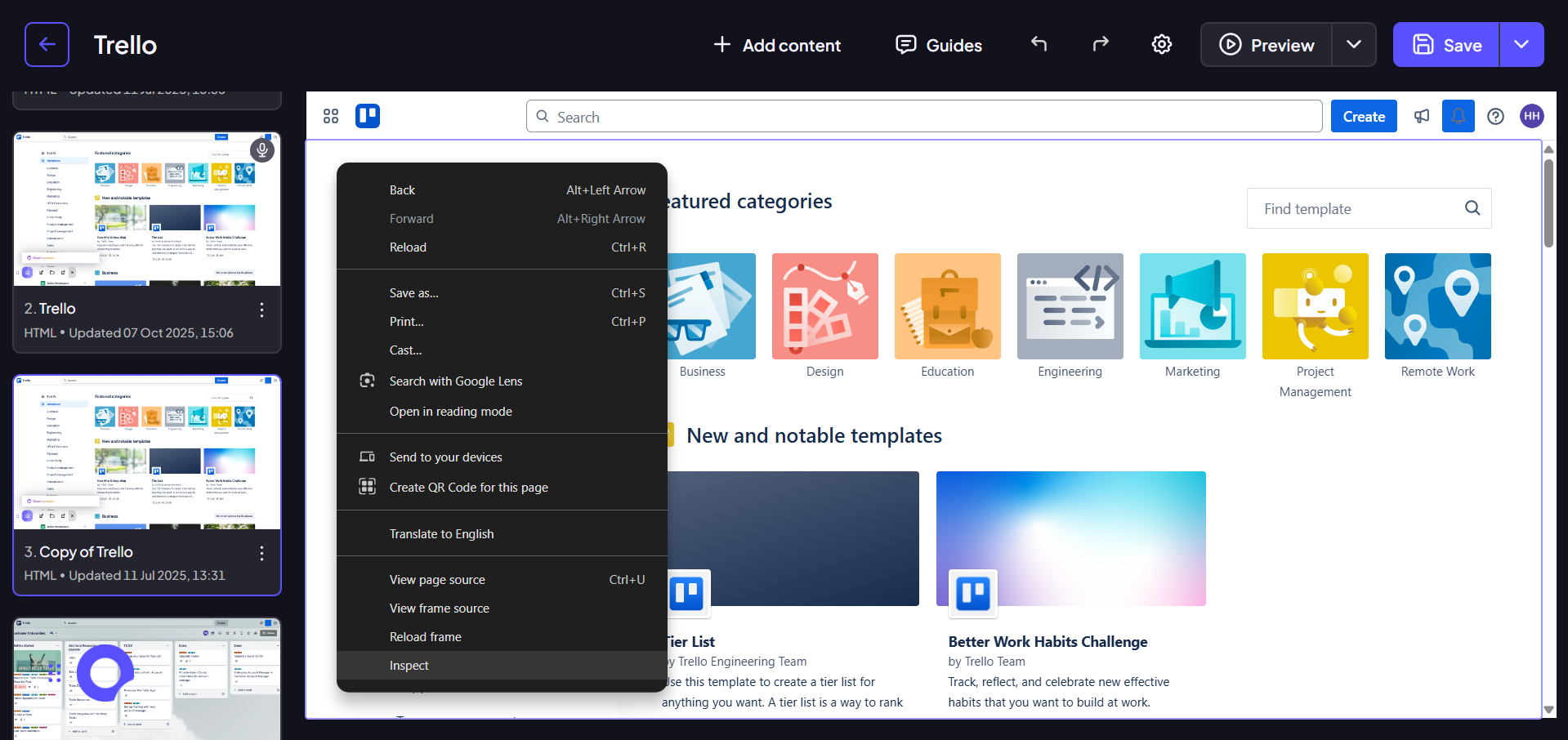Click the Tier List template title
This screenshot has height=740, width=1568.
point(691,641)
